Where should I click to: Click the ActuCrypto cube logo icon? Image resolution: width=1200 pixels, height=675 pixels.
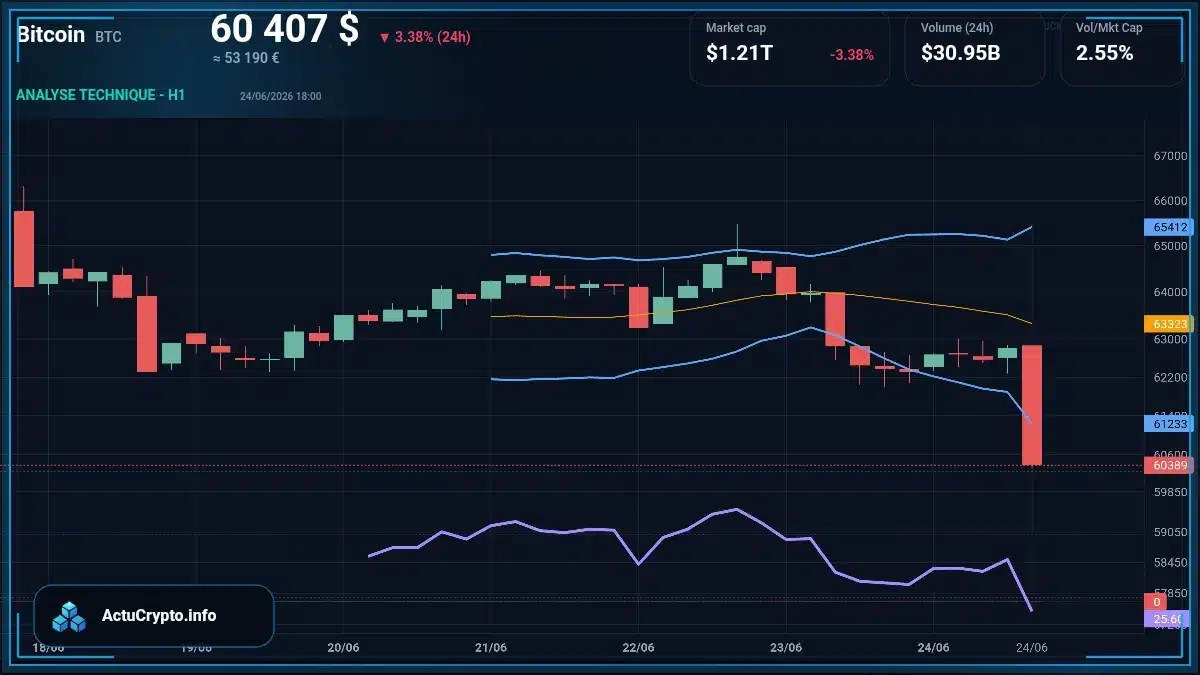click(70, 616)
